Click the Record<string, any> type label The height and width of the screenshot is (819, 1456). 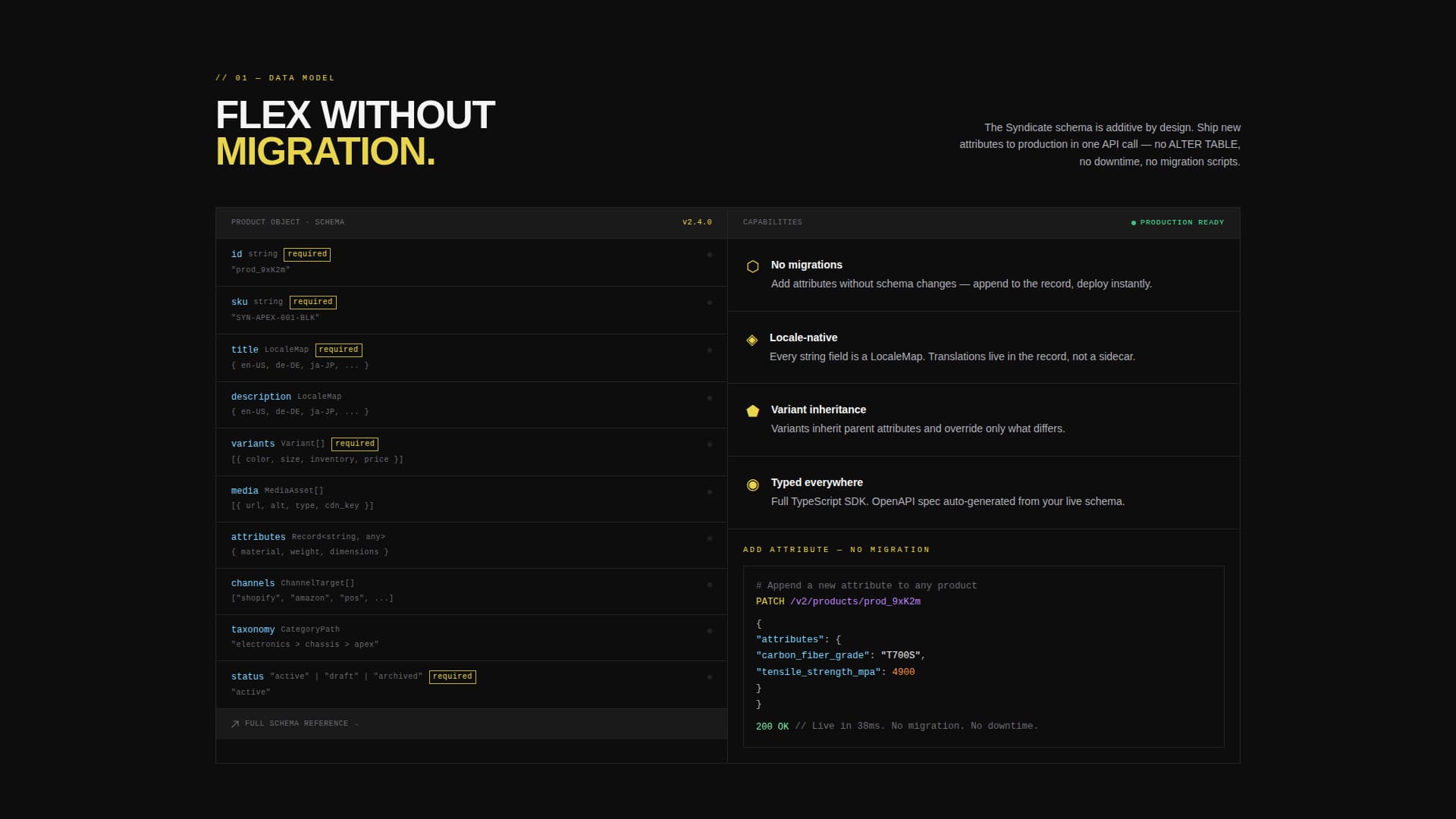(338, 537)
